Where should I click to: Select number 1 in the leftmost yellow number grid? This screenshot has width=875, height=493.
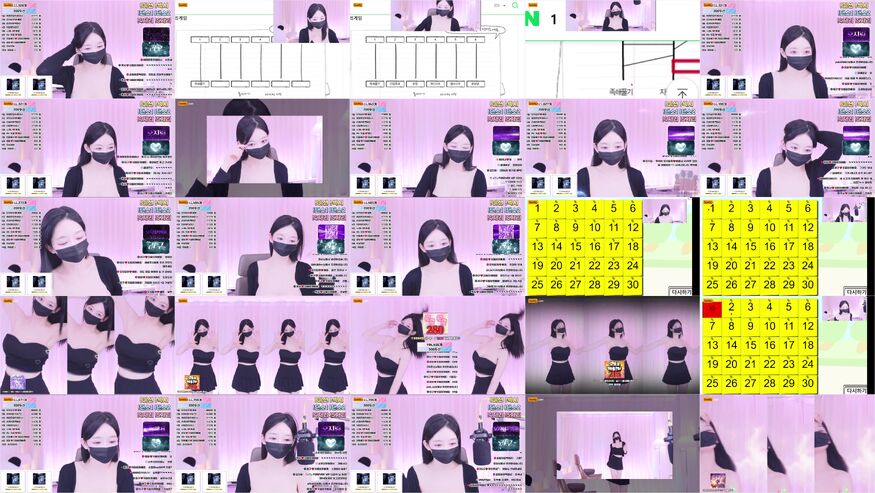tap(537, 208)
